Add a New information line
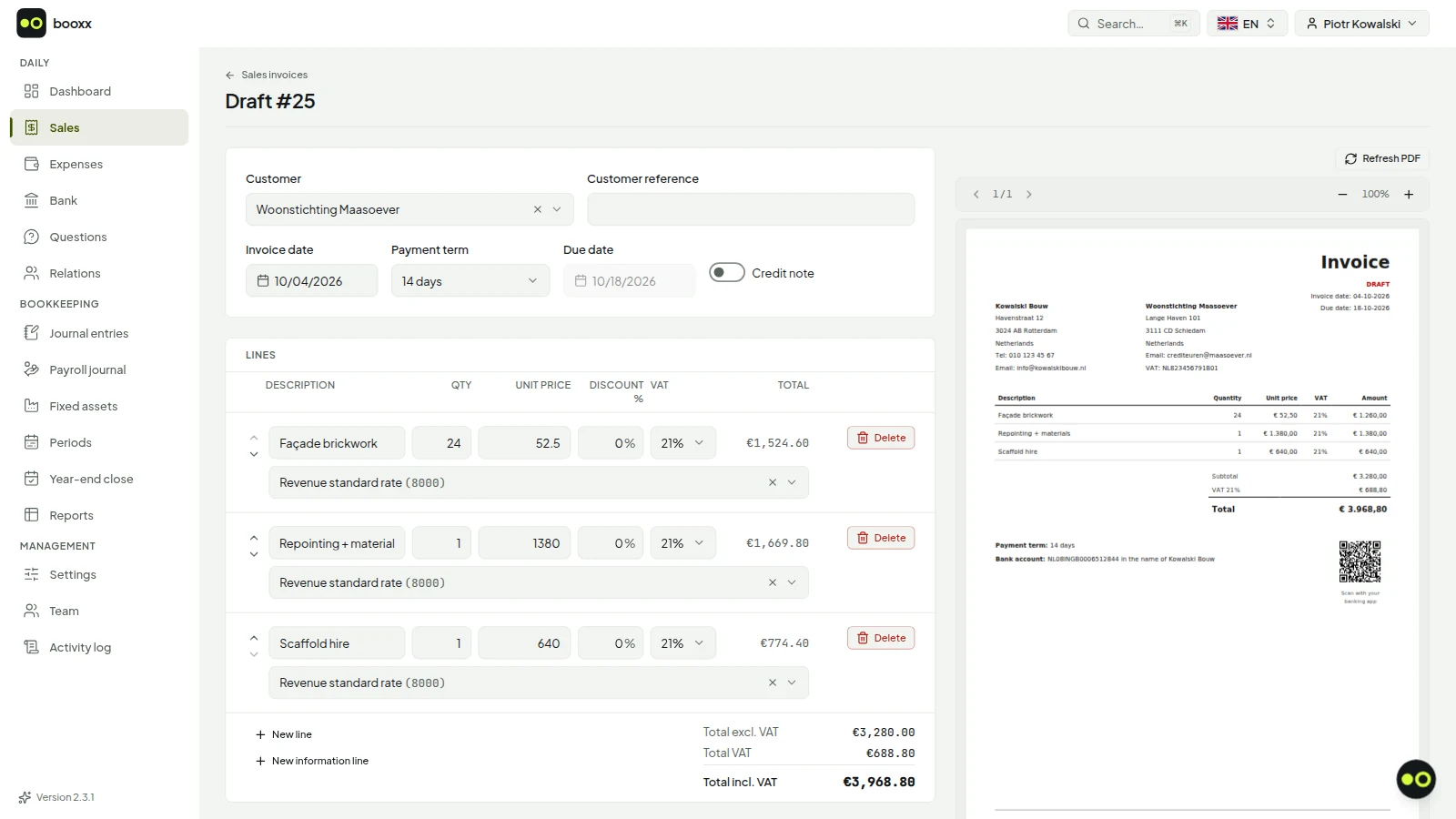The width and height of the screenshot is (1456, 819). coord(312,761)
